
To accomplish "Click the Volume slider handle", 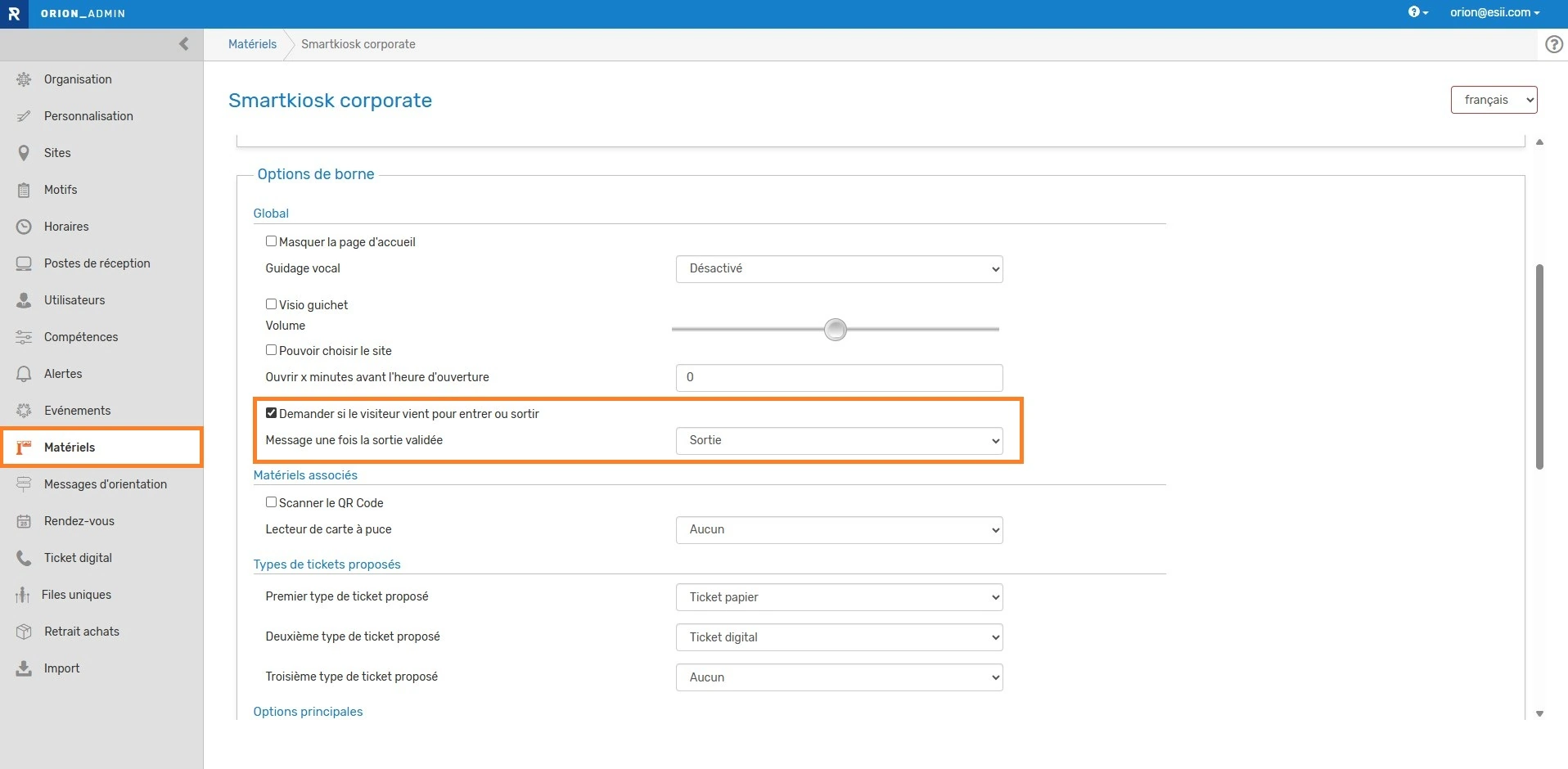I will pos(835,330).
